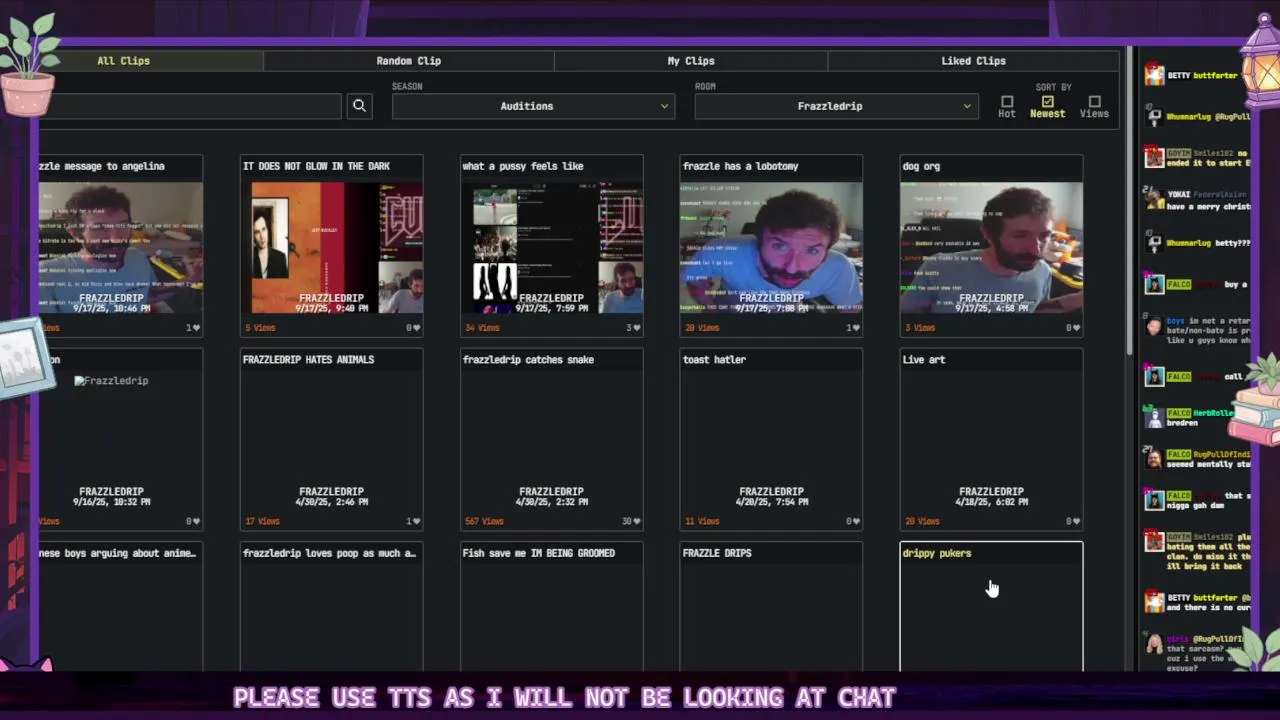Screen dimensions: 1280x720
Task: Open clip thumbnail 'frazzle has a lobotomy'
Action: (771, 247)
